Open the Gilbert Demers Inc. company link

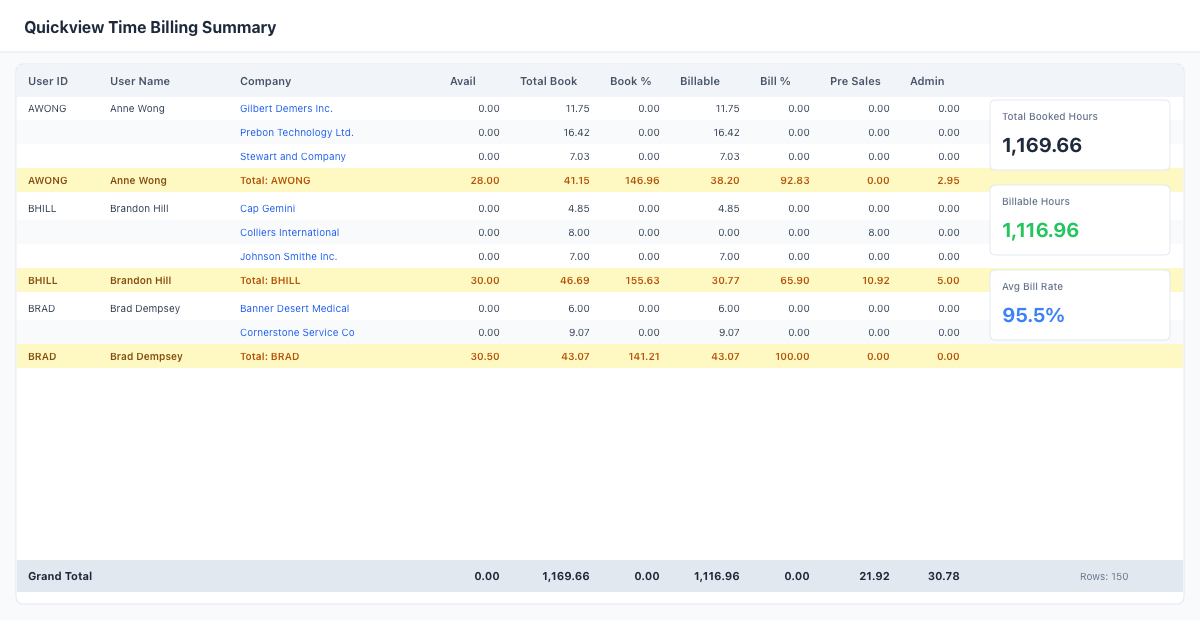pyautogui.click(x=286, y=108)
